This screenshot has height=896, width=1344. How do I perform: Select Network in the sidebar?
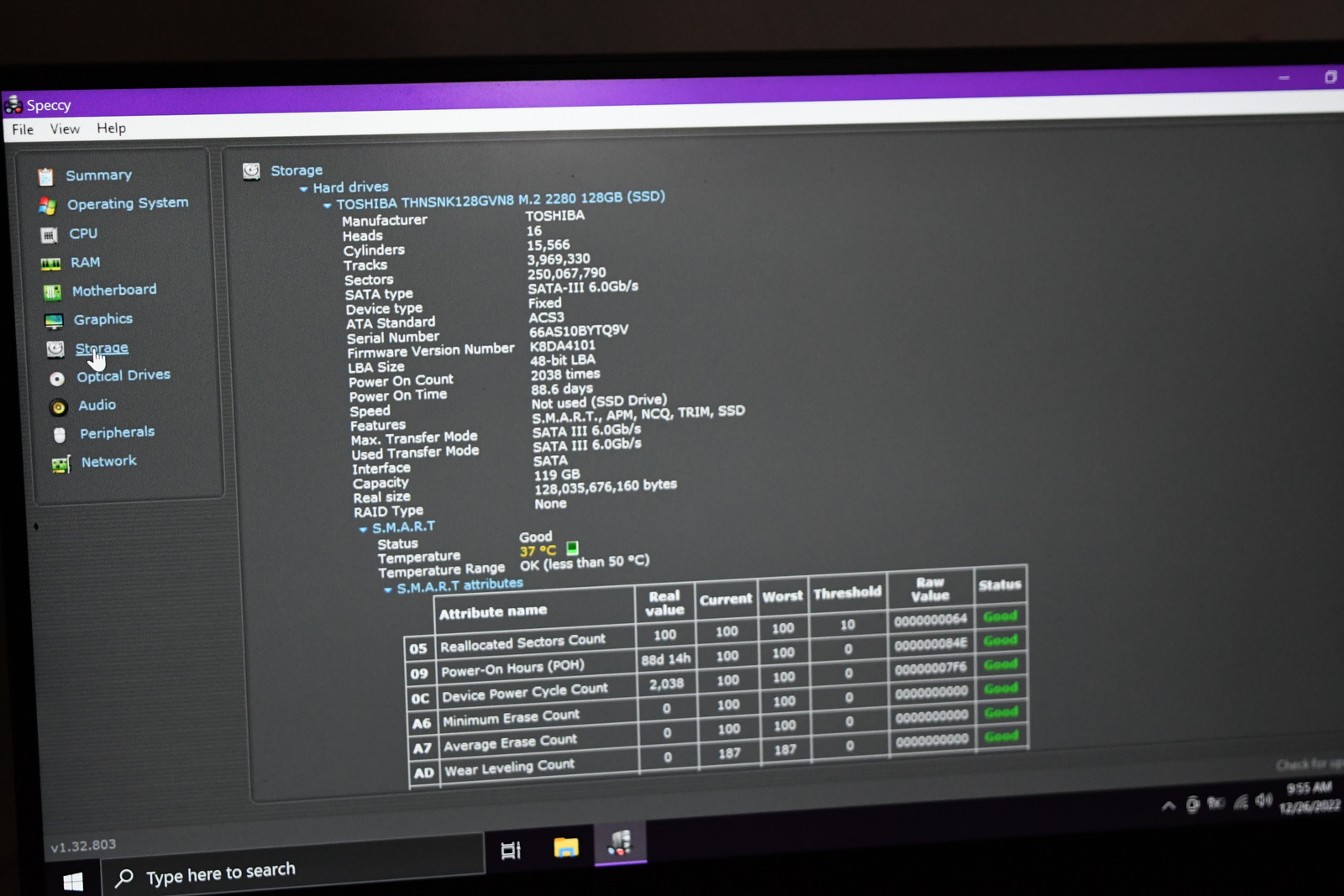(x=108, y=461)
